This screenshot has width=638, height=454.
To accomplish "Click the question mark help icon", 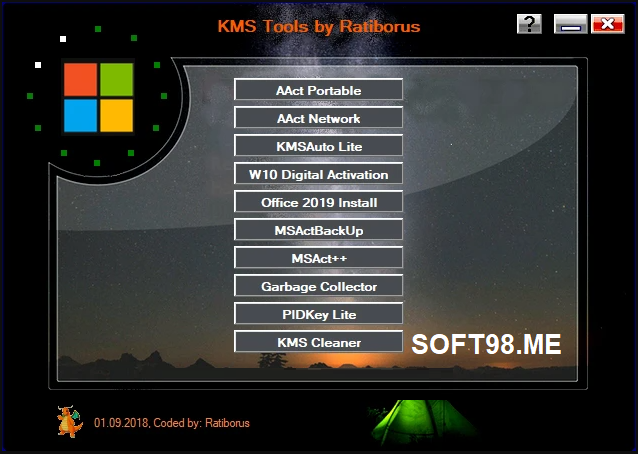I will 529,24.
